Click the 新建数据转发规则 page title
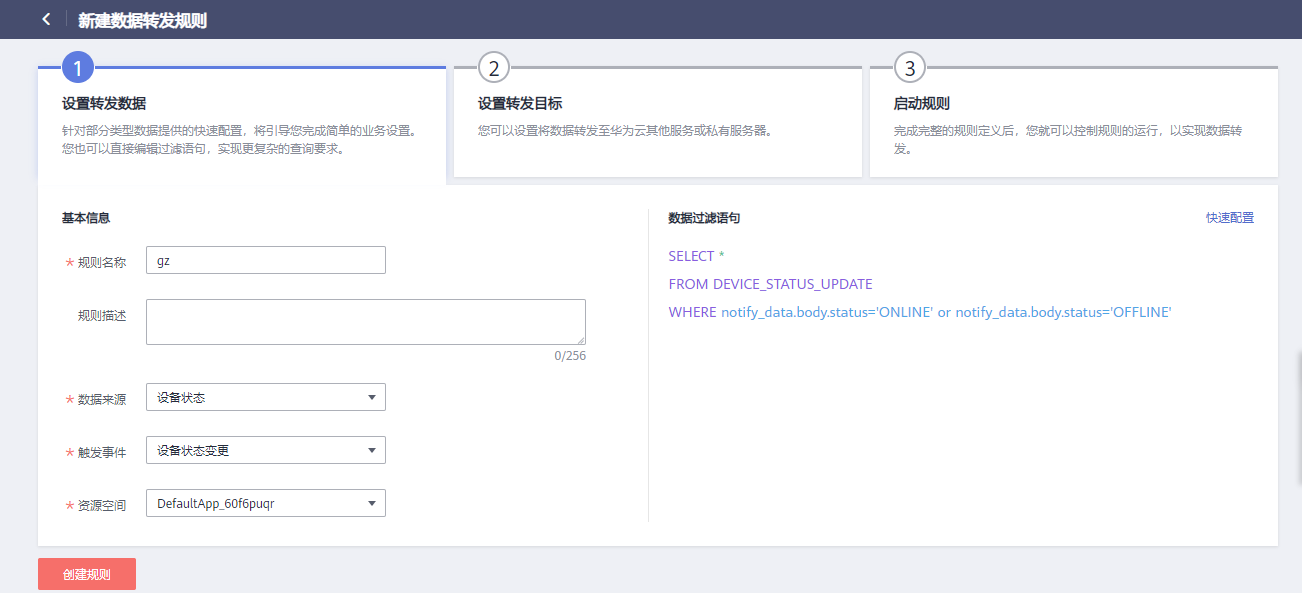1302x593 pixels. [x=142, y=20]
